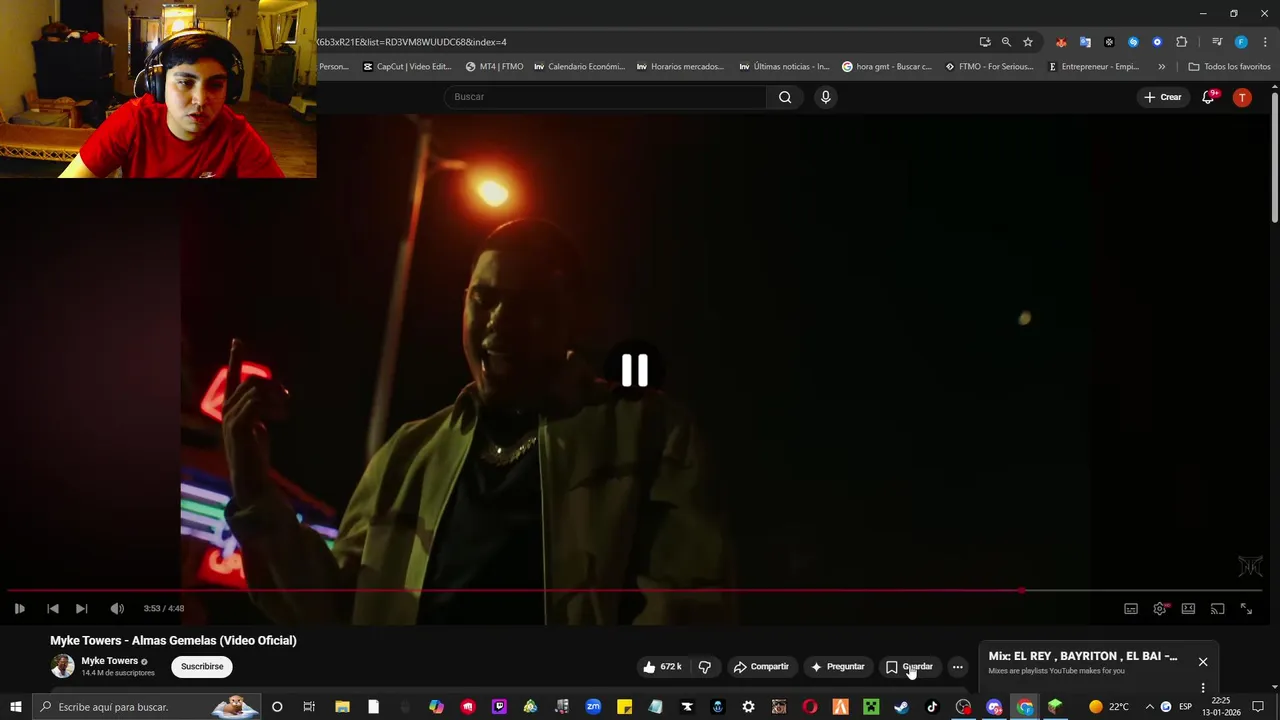This screenshot has height=720, width=1280.
Task: Mute the video volume
Action: point(117,608)
